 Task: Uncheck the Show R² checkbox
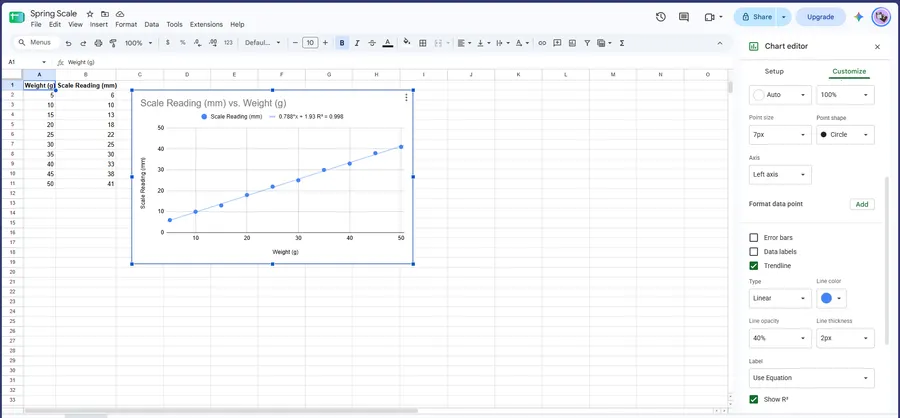(754, 399)
